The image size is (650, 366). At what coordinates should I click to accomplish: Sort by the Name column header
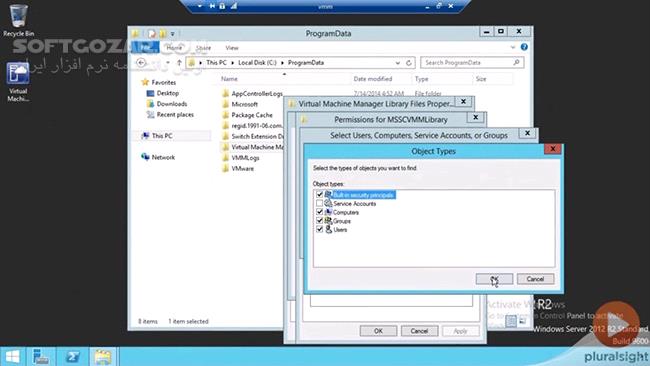click(229, 79)
